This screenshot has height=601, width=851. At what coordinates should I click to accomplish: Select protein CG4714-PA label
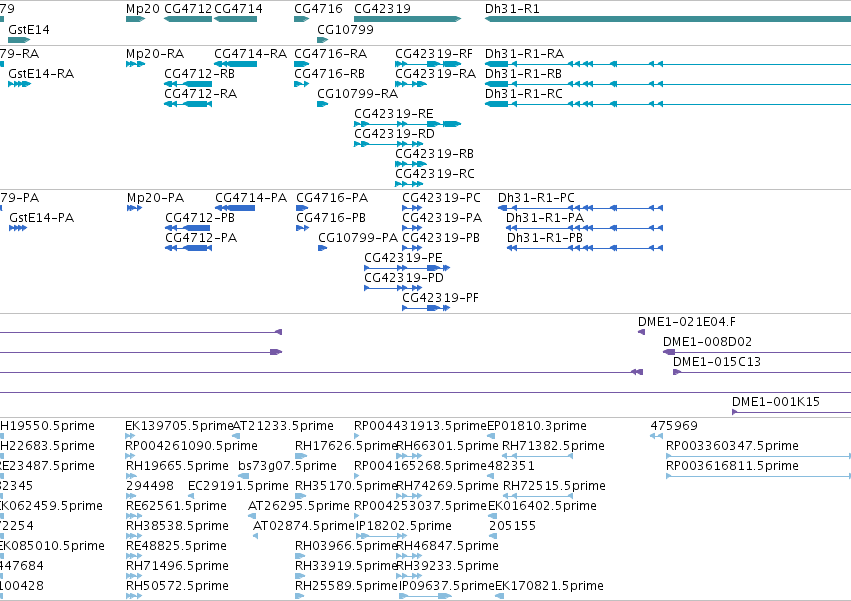click(x=251, y=198)
